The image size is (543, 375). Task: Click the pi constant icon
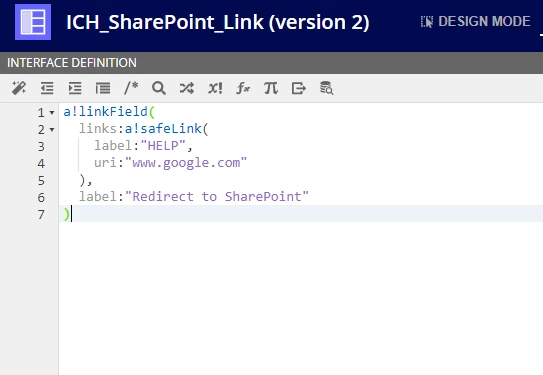tap(271, 88)
